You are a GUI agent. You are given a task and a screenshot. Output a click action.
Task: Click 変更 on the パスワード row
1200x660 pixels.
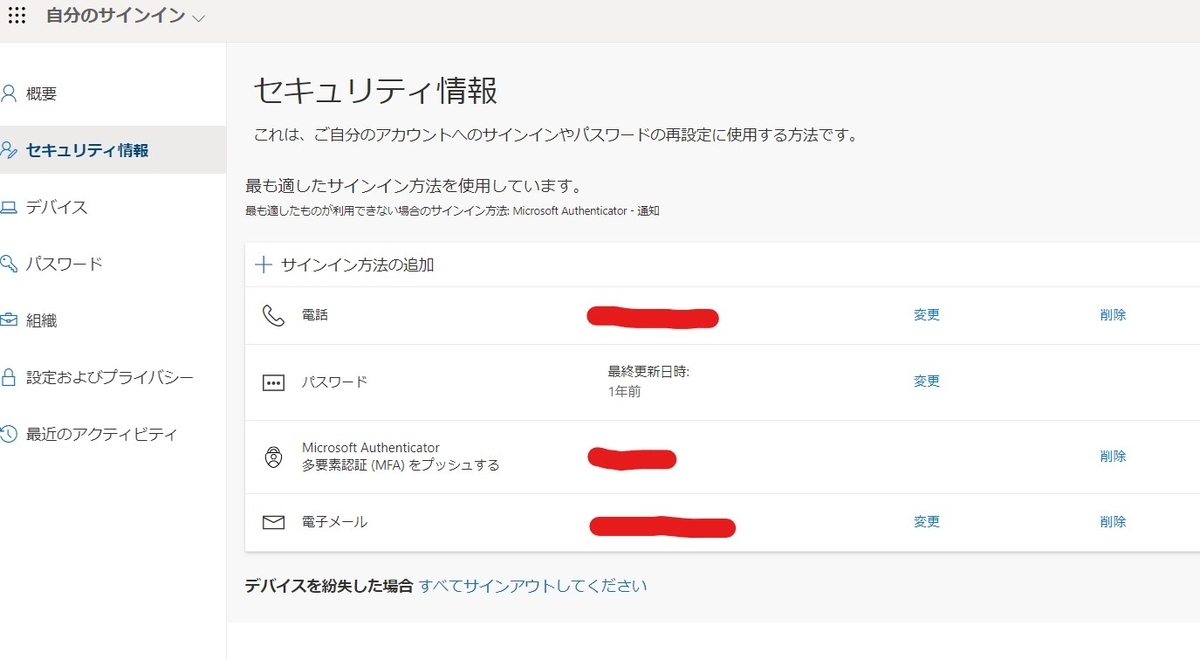(925, 380)
